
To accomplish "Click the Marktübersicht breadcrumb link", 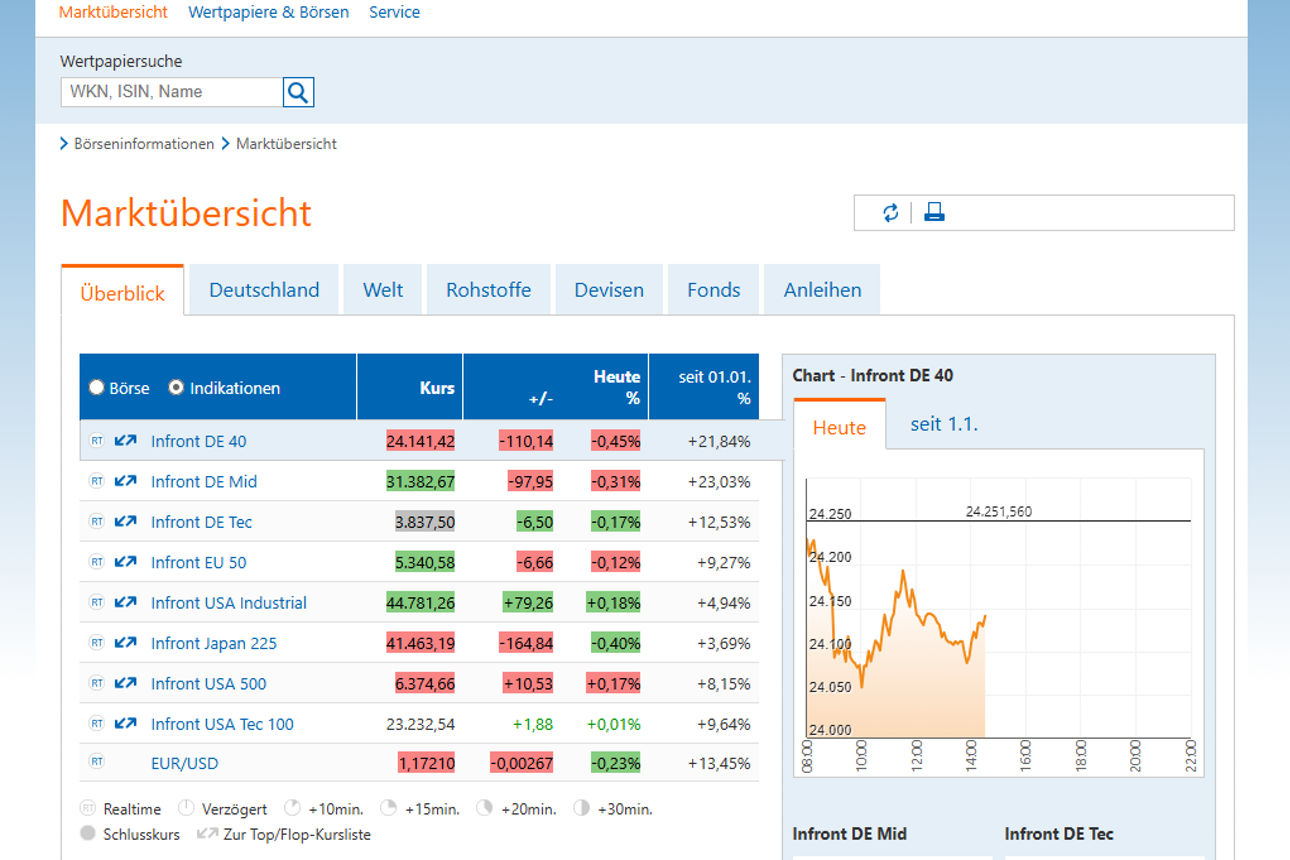I will pyautogui.click(x=286, y=144).
